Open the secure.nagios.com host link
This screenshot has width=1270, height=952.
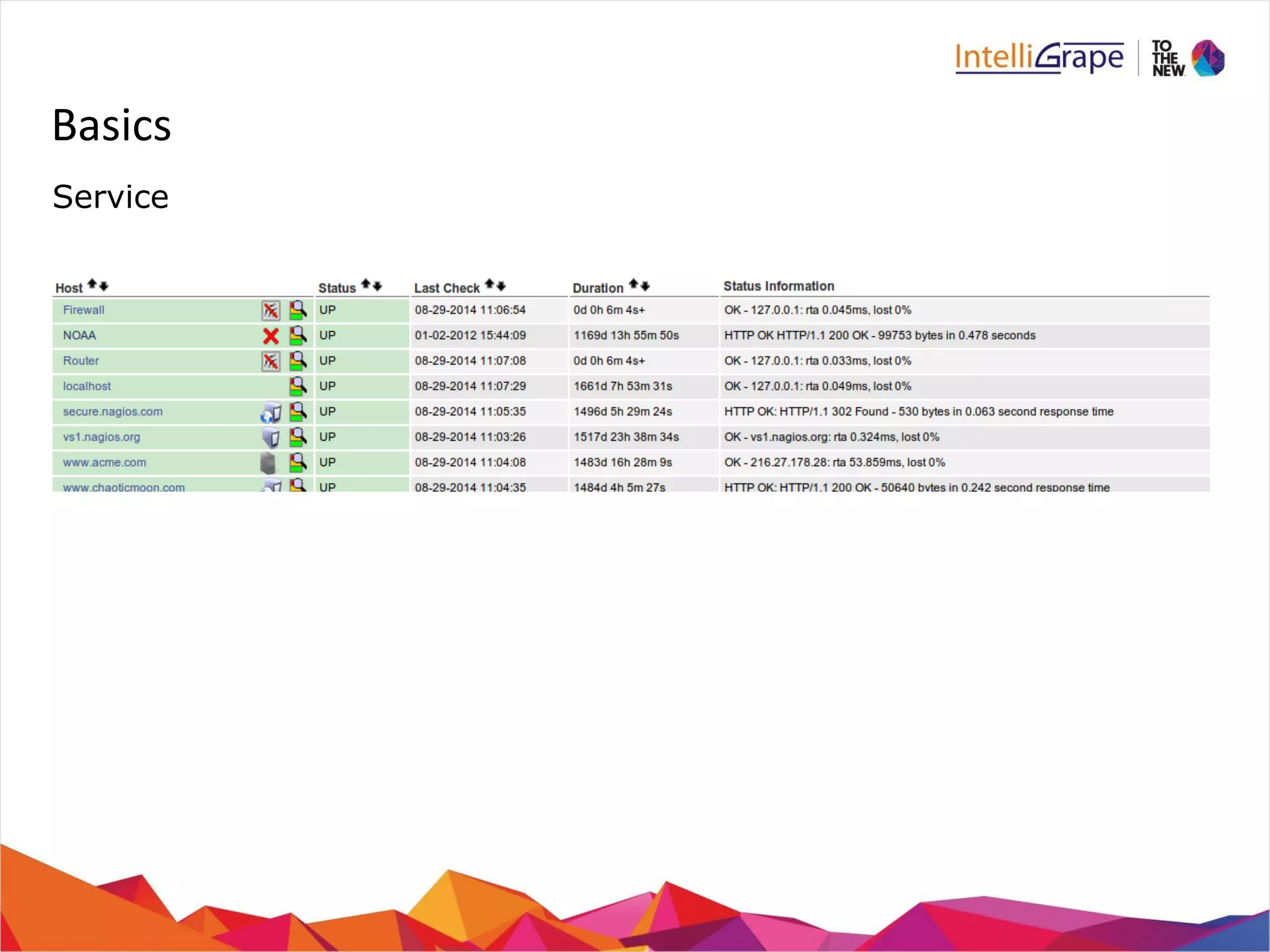[x=113, y=412]
